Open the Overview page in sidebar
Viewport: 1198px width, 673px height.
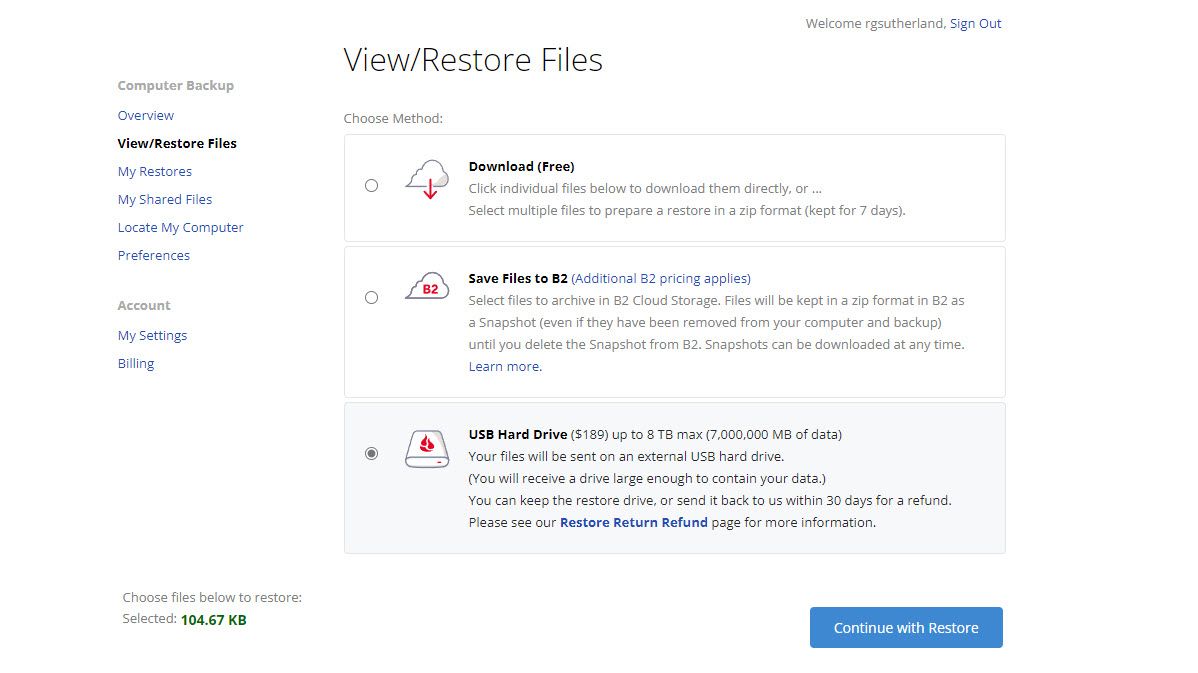146,115
